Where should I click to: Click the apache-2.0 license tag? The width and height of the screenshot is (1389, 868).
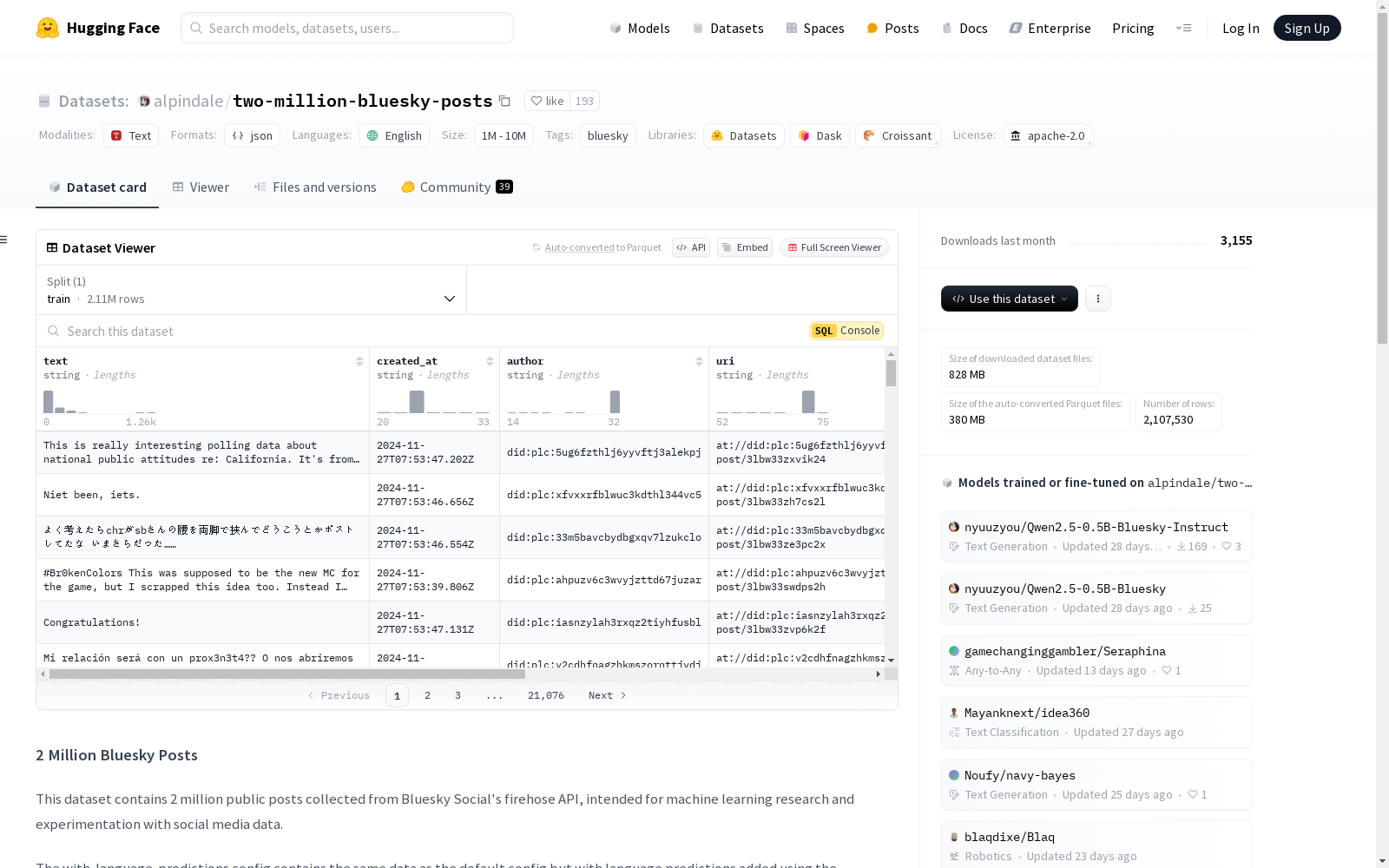coord(1048,135)
